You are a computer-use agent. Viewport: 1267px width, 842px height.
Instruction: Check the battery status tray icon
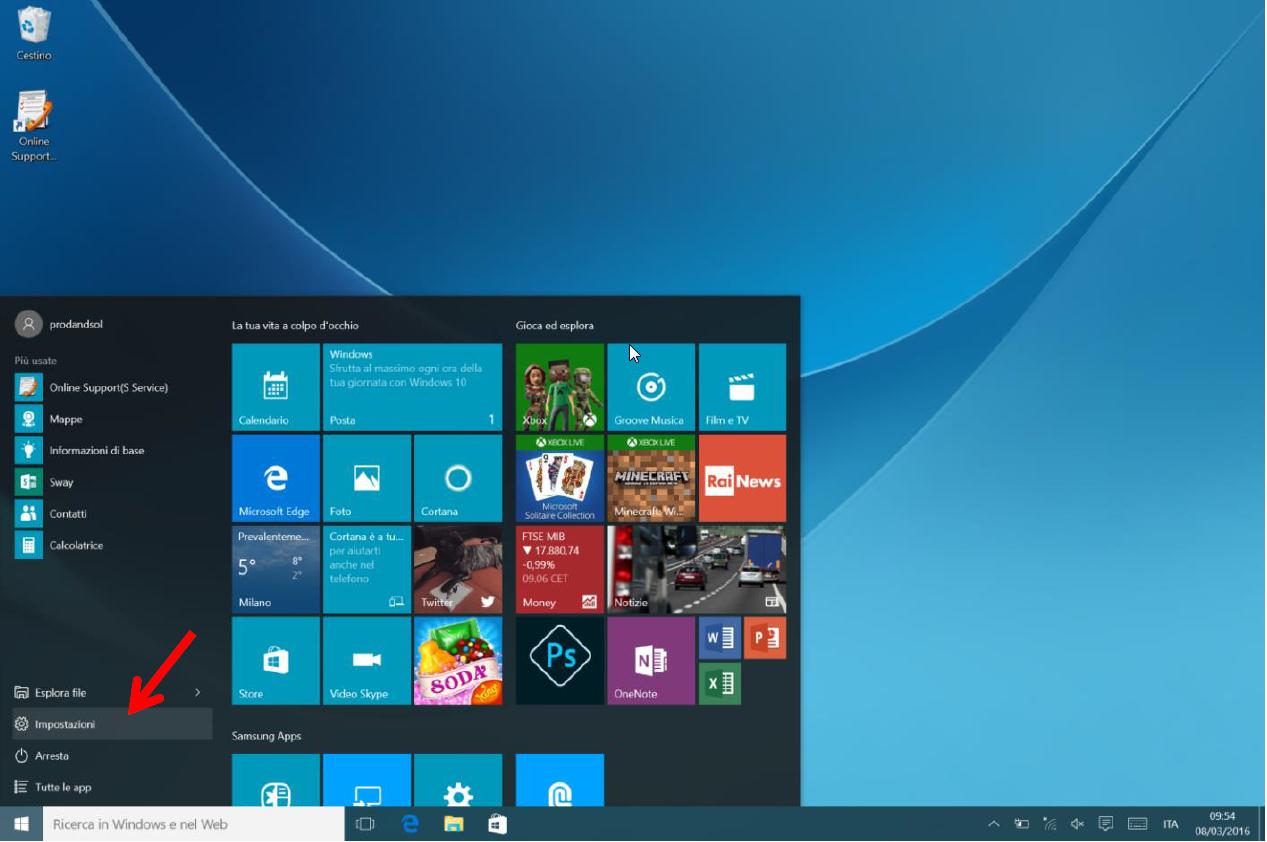1021,824
